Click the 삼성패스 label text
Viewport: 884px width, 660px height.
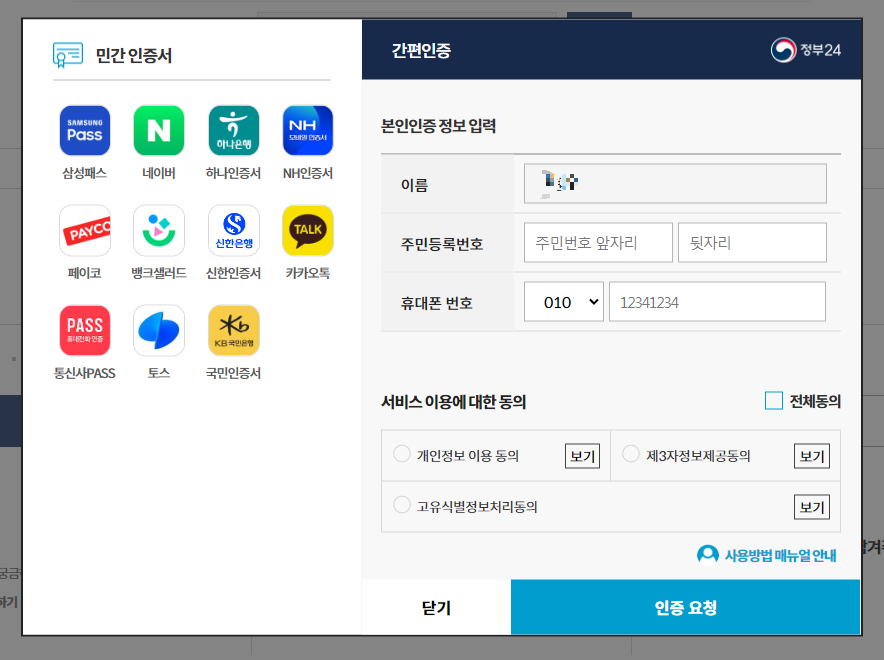tap(85, 173)
